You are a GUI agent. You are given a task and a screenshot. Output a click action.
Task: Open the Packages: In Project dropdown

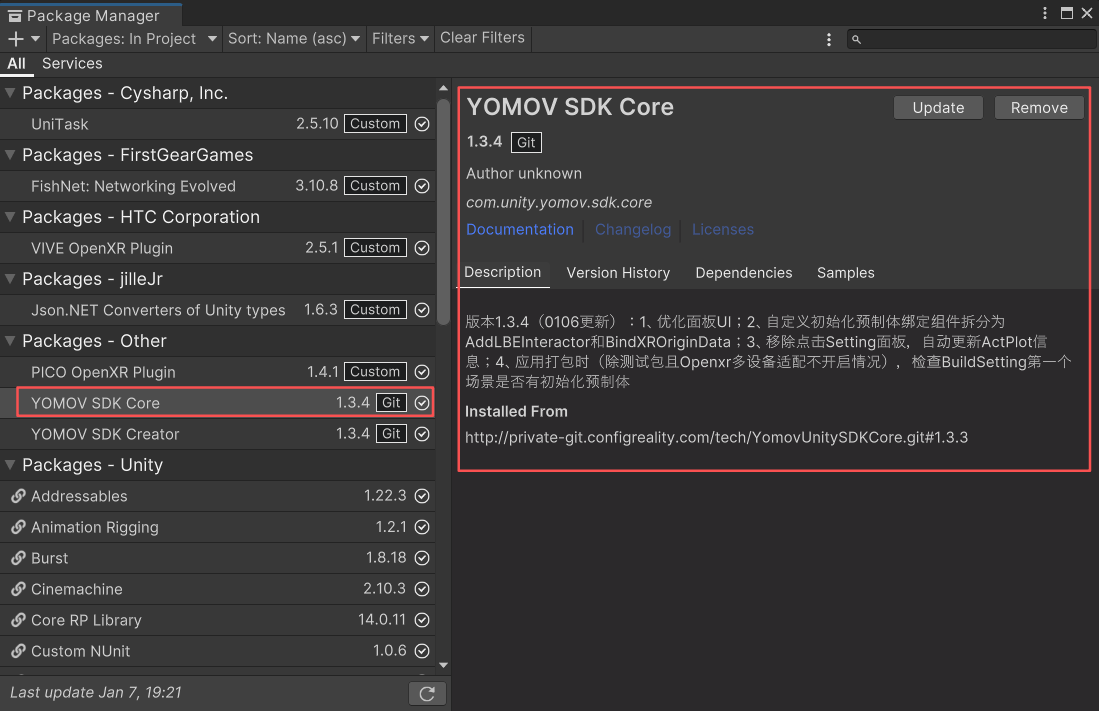(x=135, y=39)
